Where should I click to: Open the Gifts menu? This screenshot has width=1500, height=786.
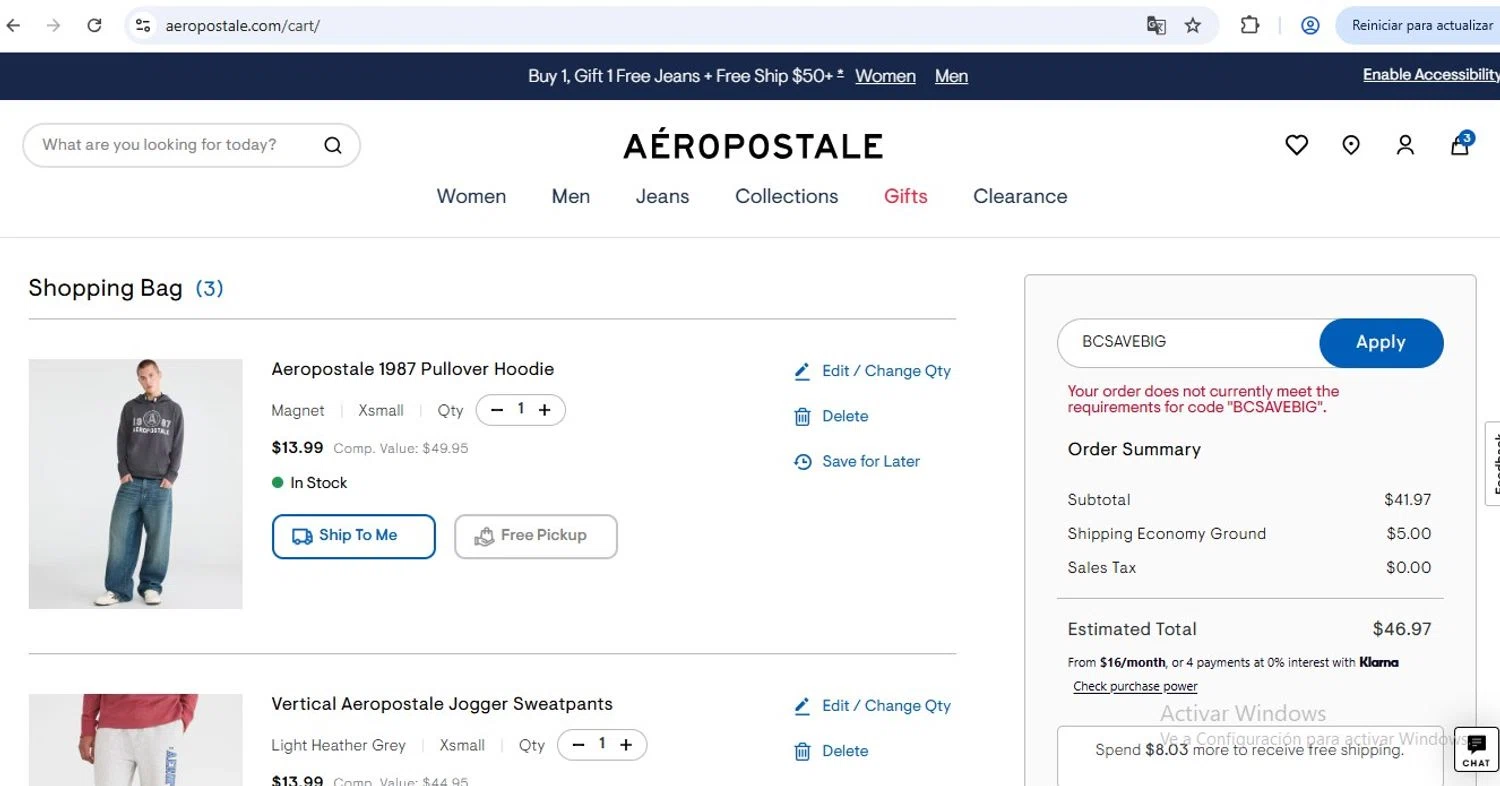click(x=906, y=196)
